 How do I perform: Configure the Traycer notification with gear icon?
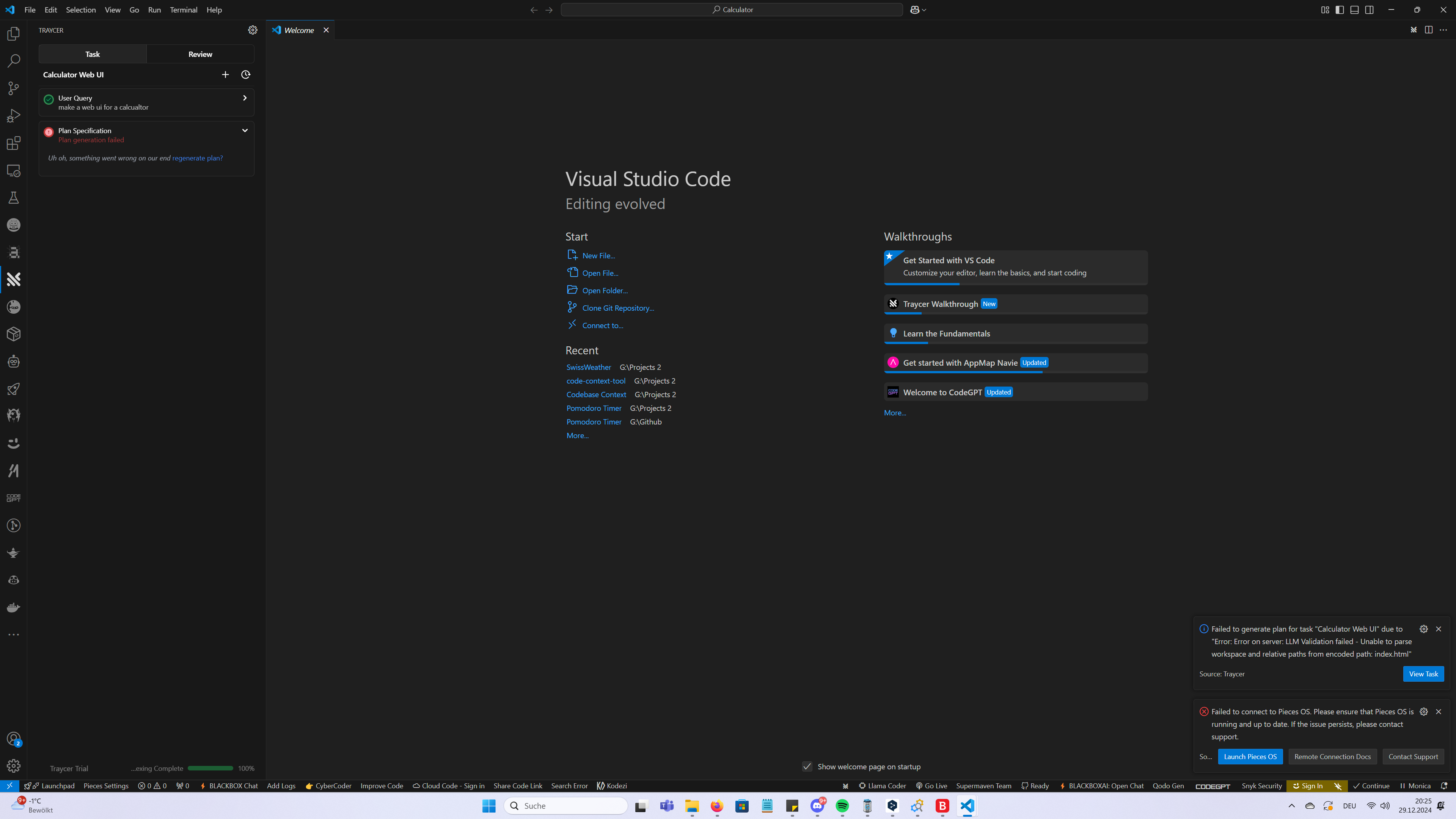1424,629
